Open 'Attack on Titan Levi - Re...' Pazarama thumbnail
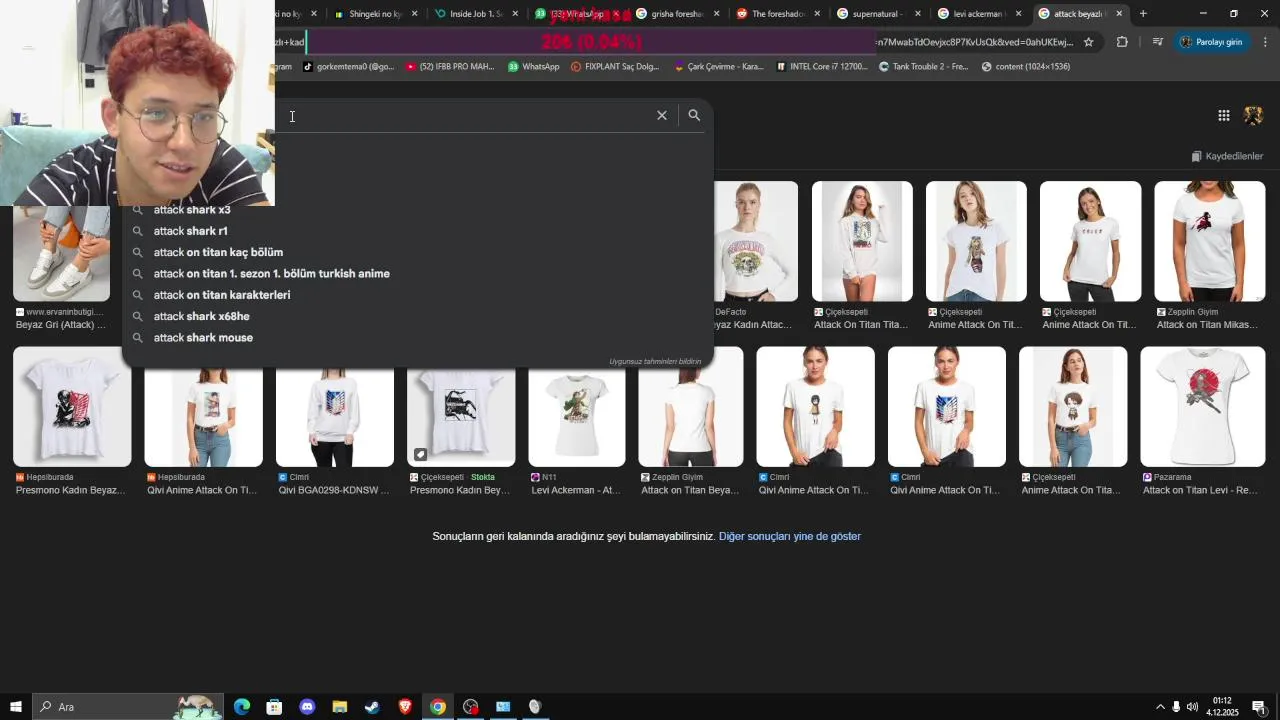The height and width of the screenshot is (720, 1280). point(1202,407)
